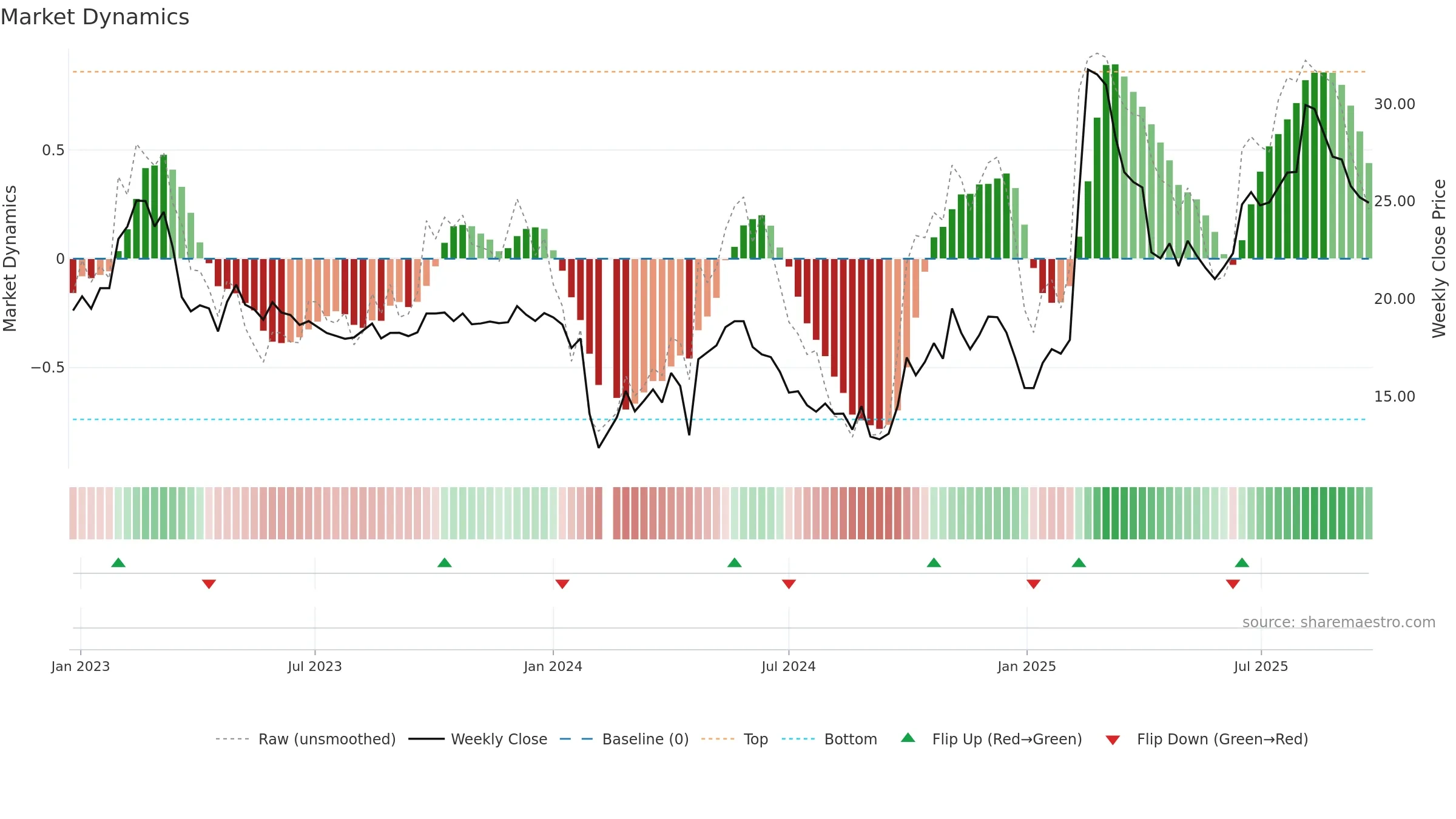Select the flip-down marker at Jan 2024
Viewport: 1456px width, 819px height.
562,584
